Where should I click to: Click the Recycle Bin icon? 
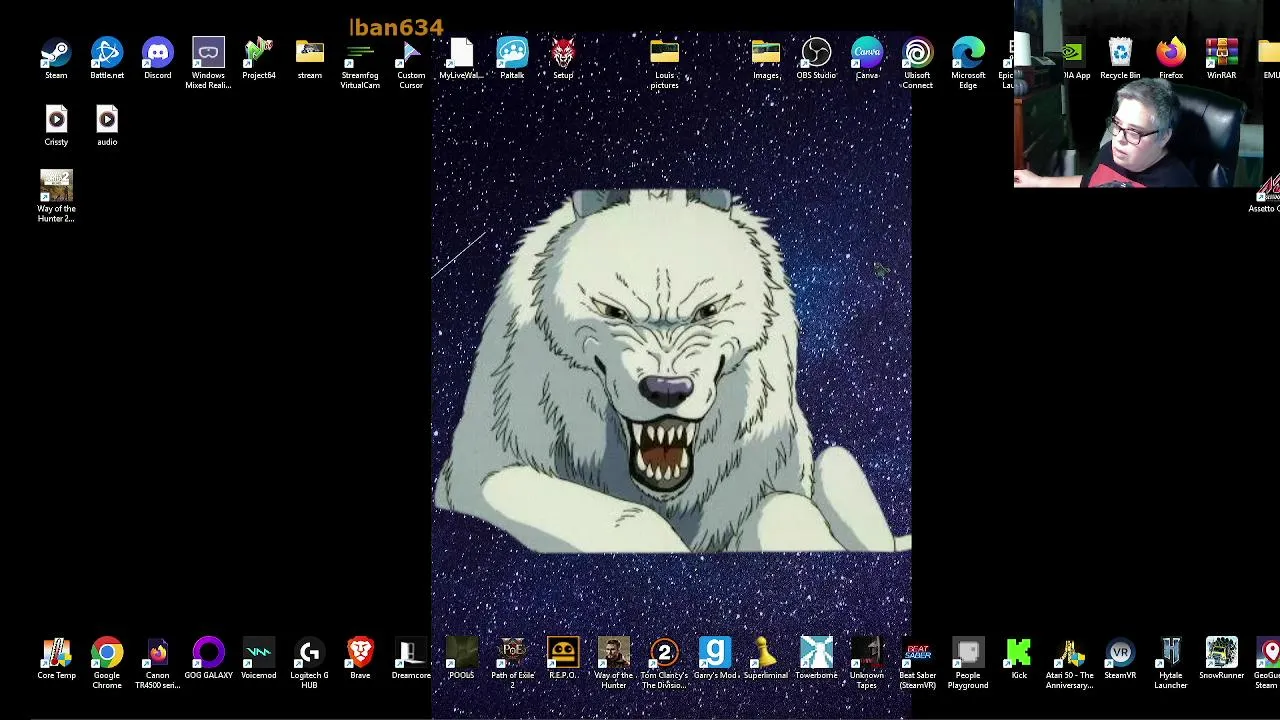click(x=1120, y=54)
